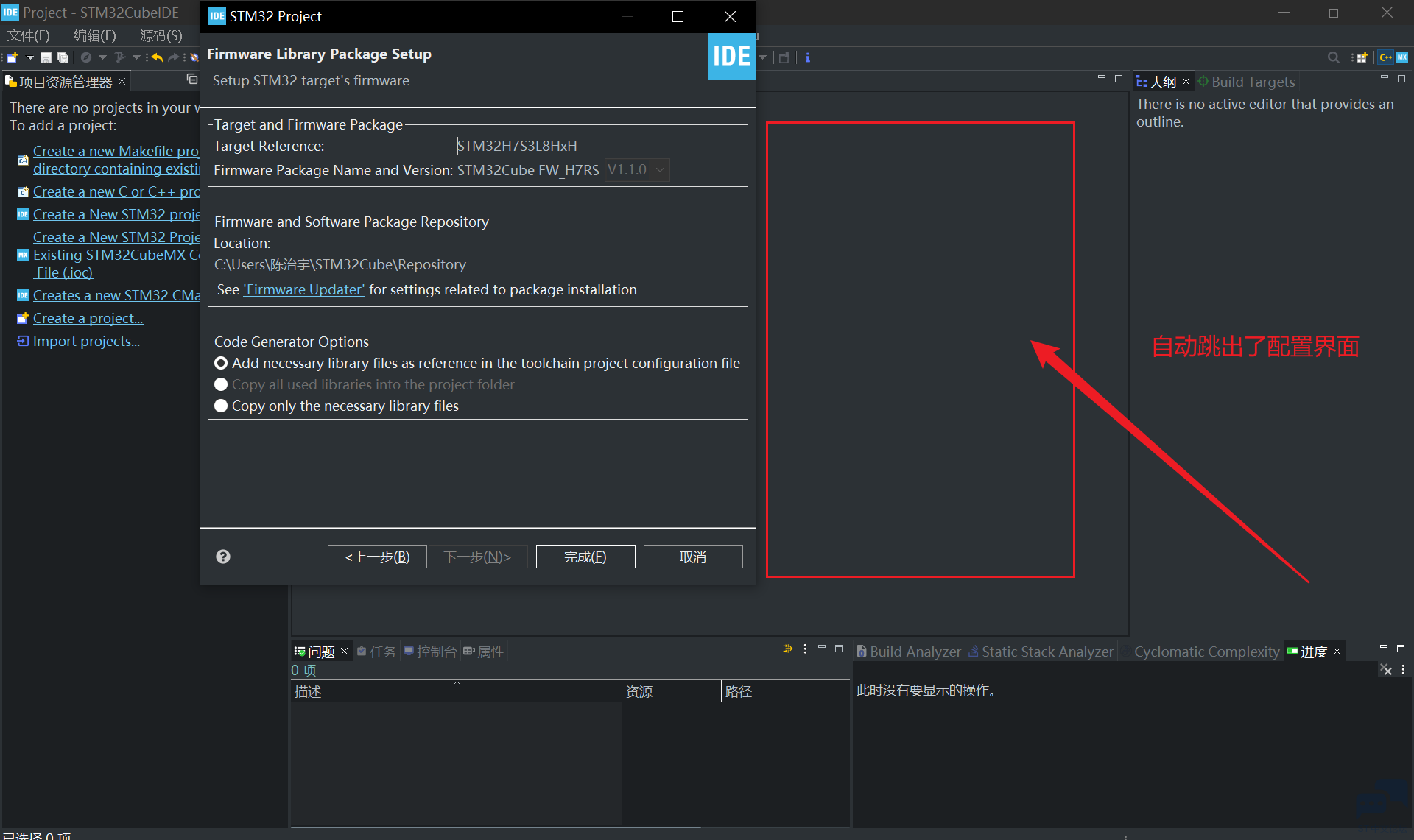
Task: Open the Static Stack Analyzer tab
Action: pos(1041,652)
